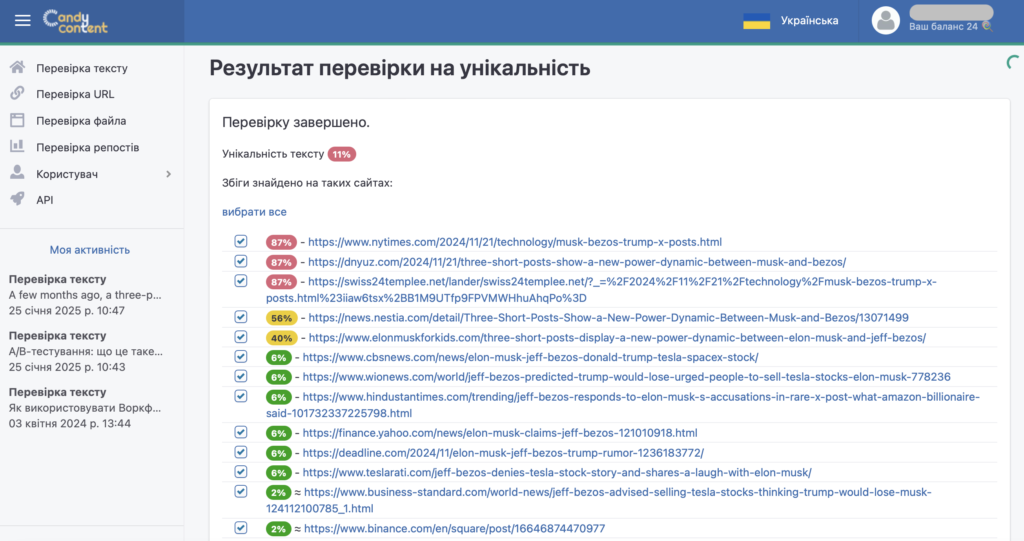
Task: Click the chain-link icon beside Перевірка URL
Action: (18, 93)
